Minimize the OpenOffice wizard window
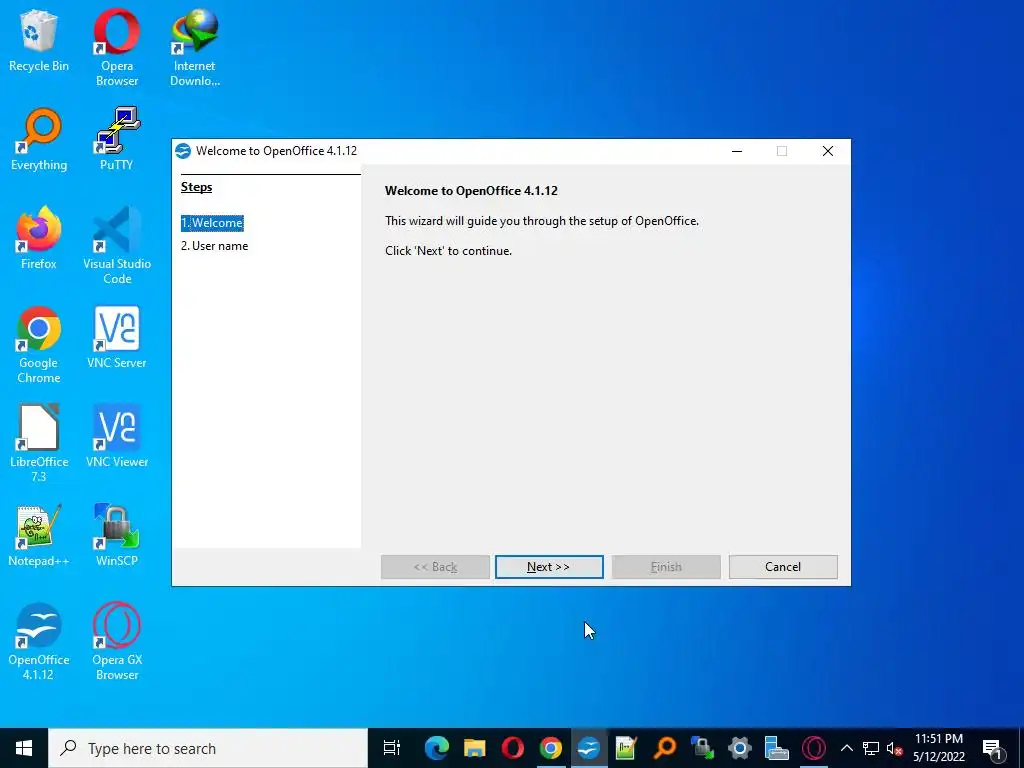The image size is (1024, 768). [x=737, y=151]
